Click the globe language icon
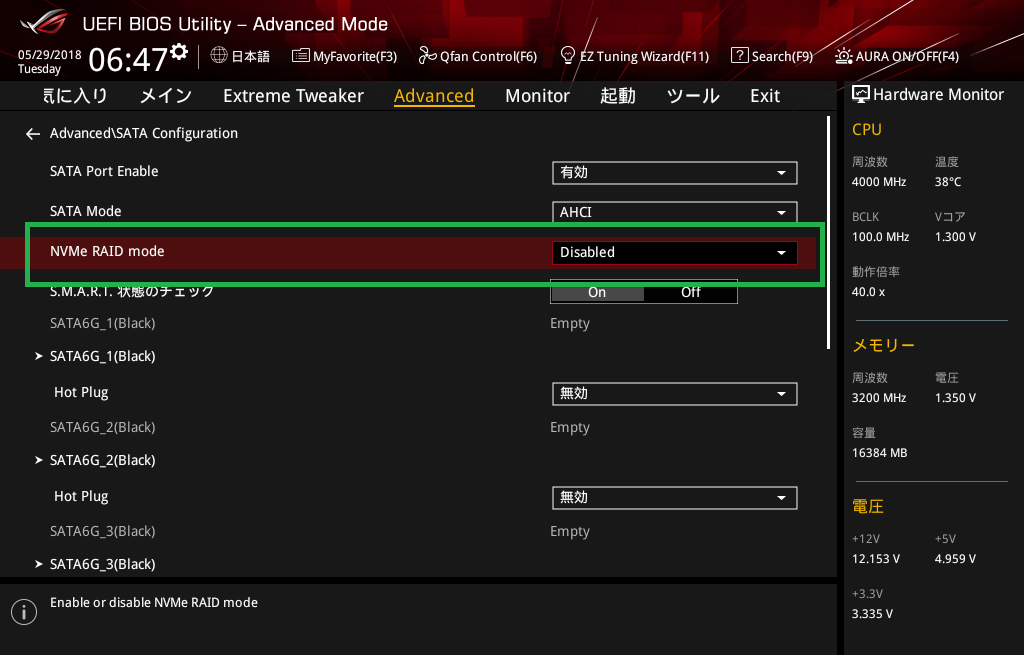Viewport: 1024px width, 655px height. (x=219, y=56)
